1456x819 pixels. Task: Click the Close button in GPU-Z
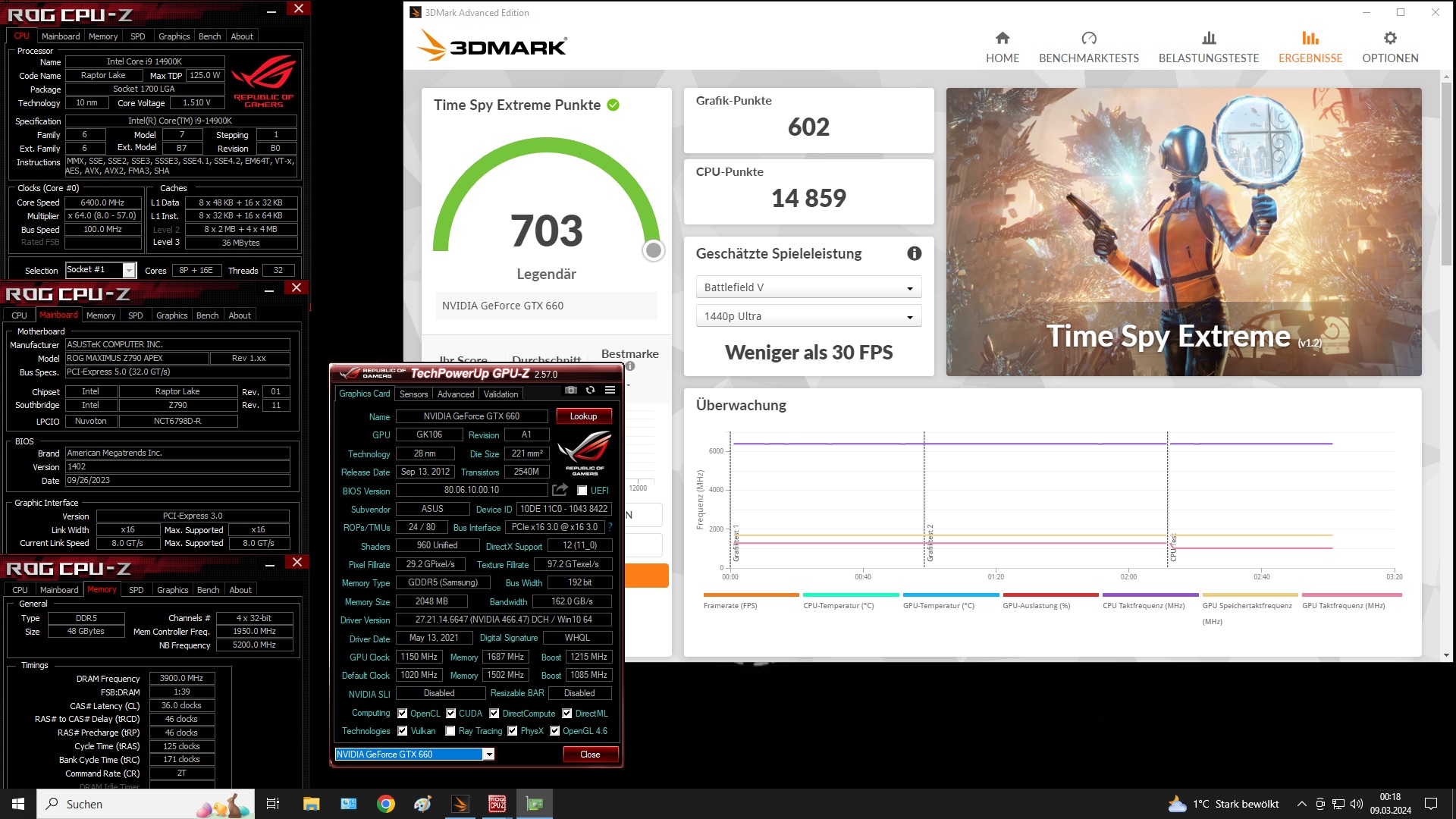[x=590, y=755]
